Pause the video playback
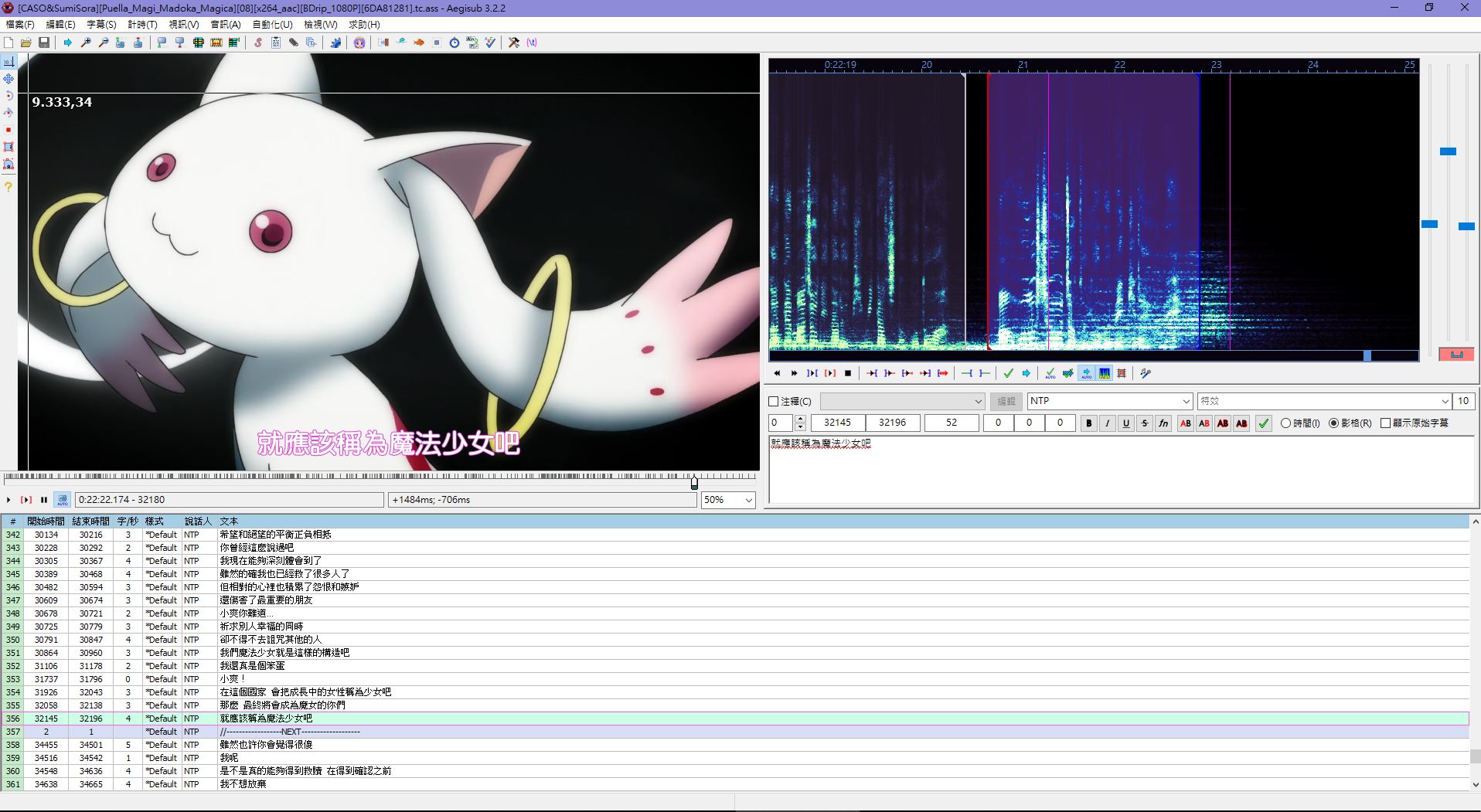This screenshot has width=1481, height=812. point(44,500)
